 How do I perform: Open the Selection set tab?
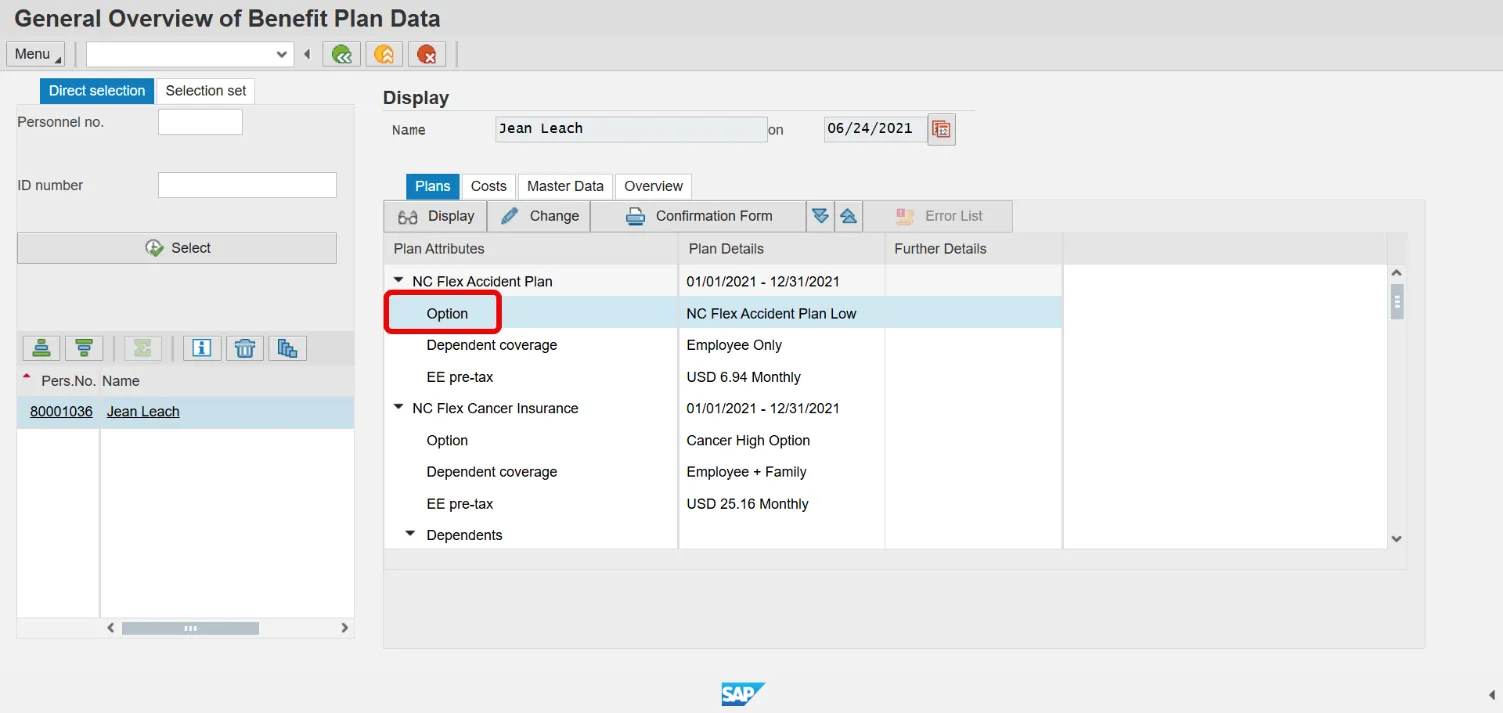click(x=206, y=91)
